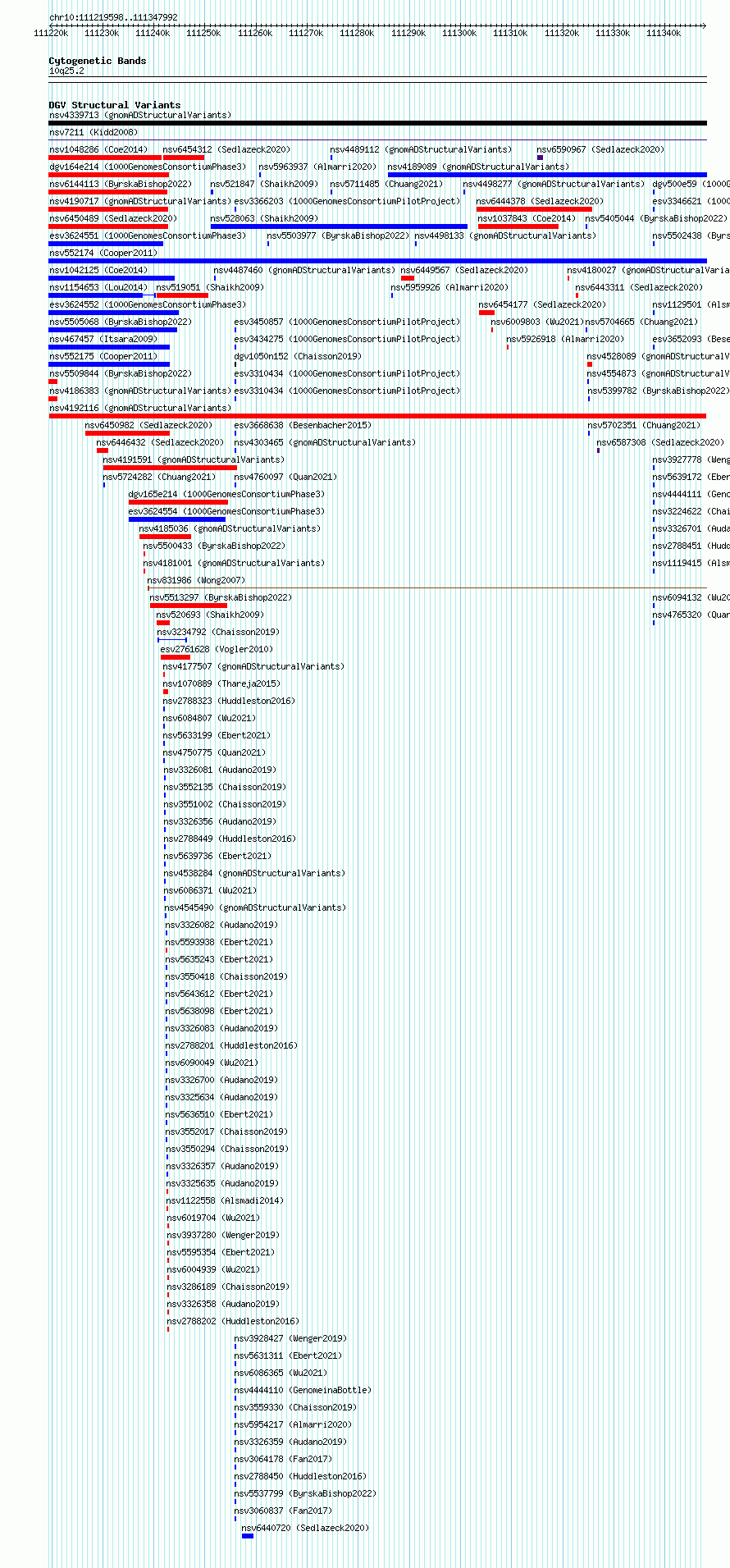Select nsv4760097 (Quan2021) label
Image resolution: width=730 pixels, height=1568 pixels.
click(285, 477)
